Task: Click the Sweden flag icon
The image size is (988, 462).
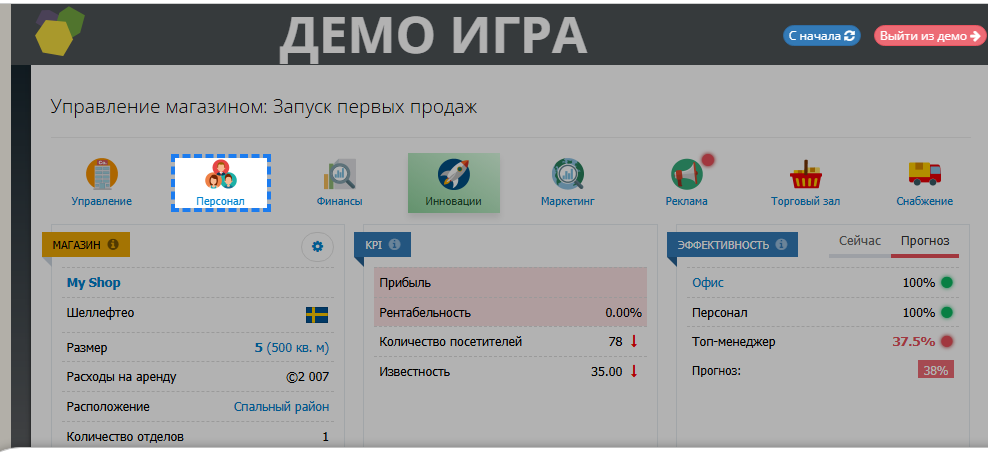Action: (317, 315)
